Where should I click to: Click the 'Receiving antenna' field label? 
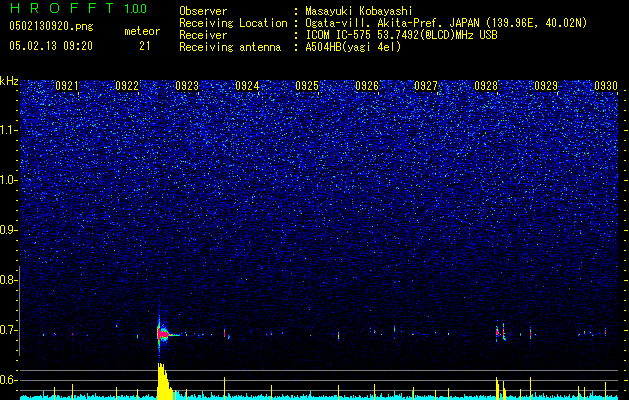(x=230, y=47)
